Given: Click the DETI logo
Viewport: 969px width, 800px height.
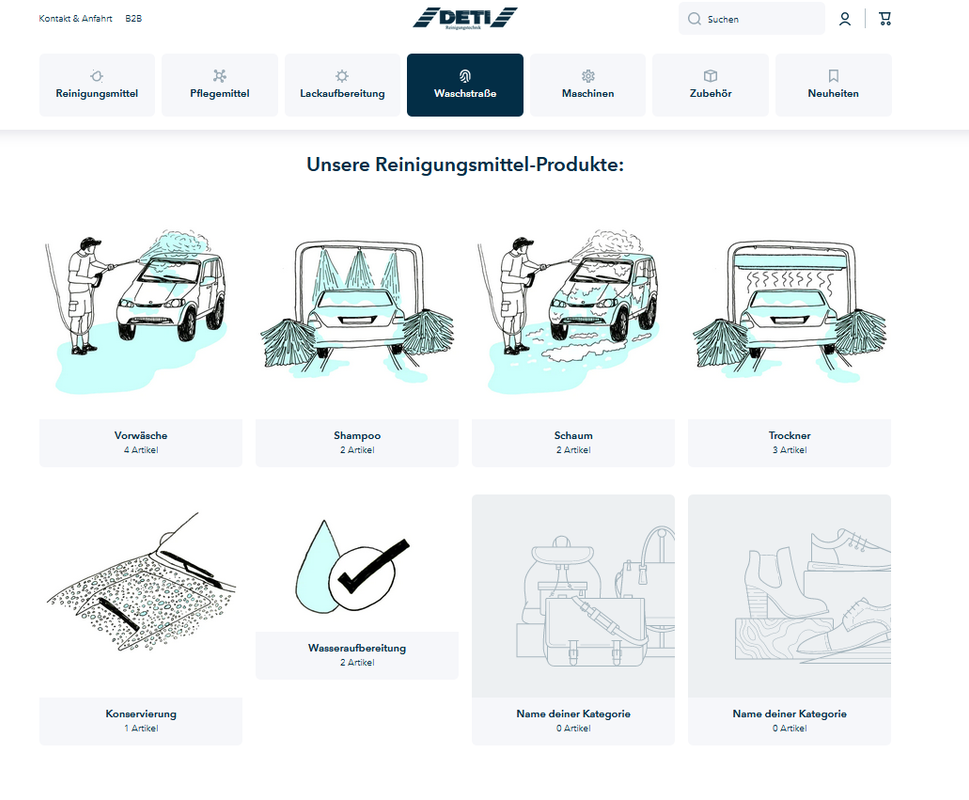Looking at the screenshot, I should click(x=465, y=18).
